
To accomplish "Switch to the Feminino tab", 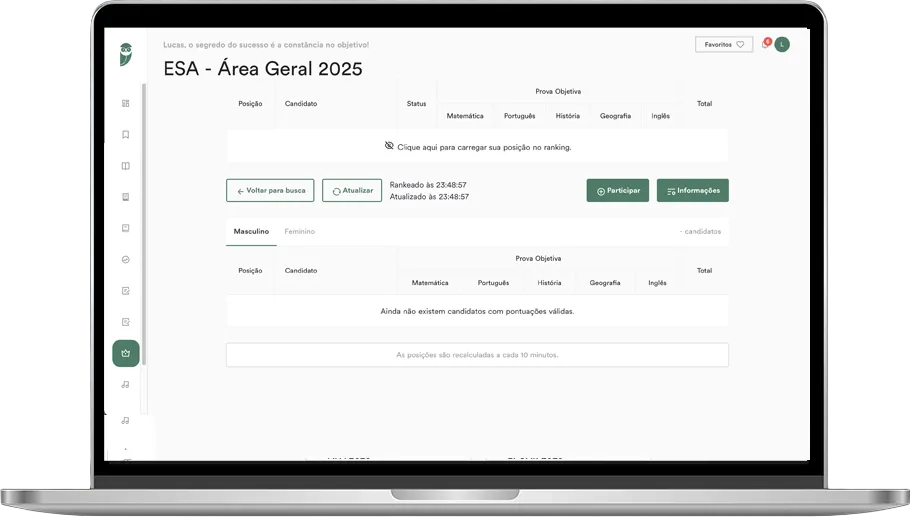I will pos(299,231).
